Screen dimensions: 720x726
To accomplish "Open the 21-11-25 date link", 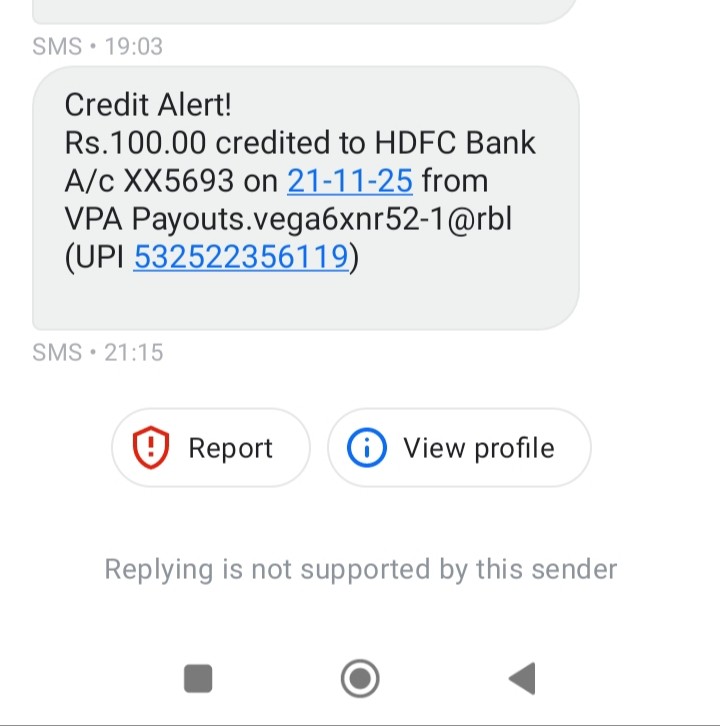I will pyautogui.click(x=350, y=181).
